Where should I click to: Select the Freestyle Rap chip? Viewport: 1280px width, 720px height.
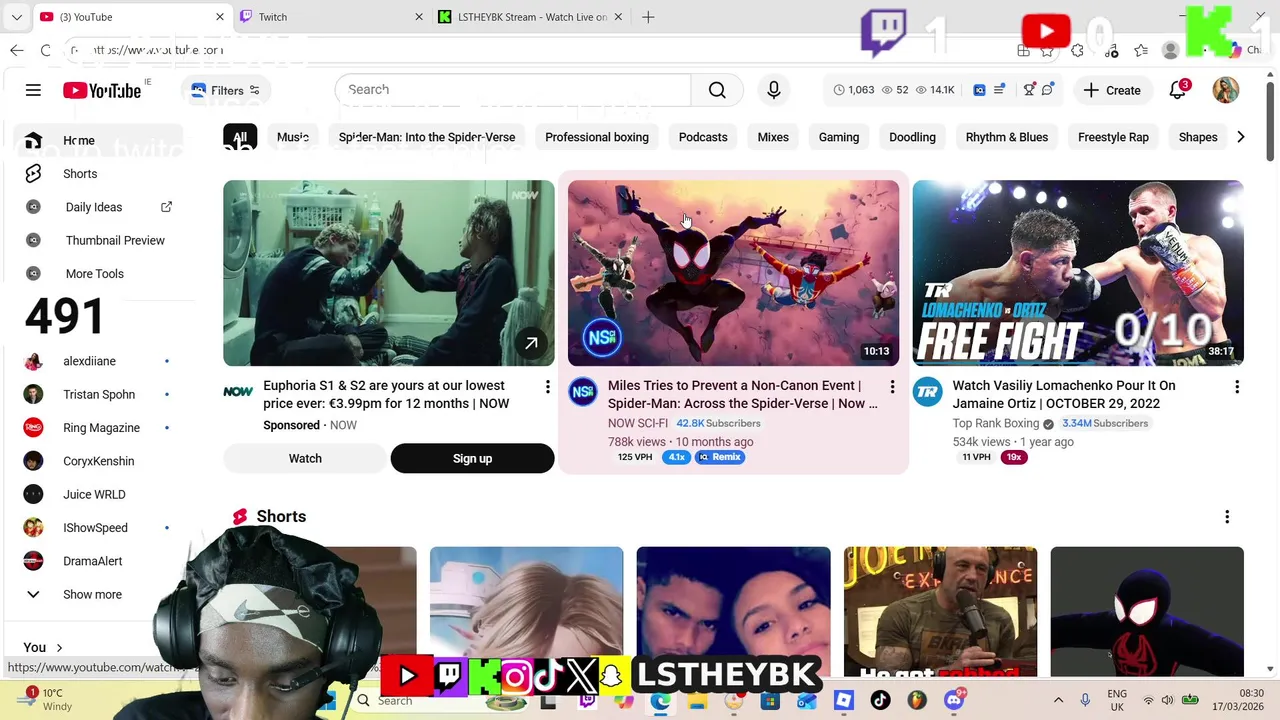[1113, 137]
